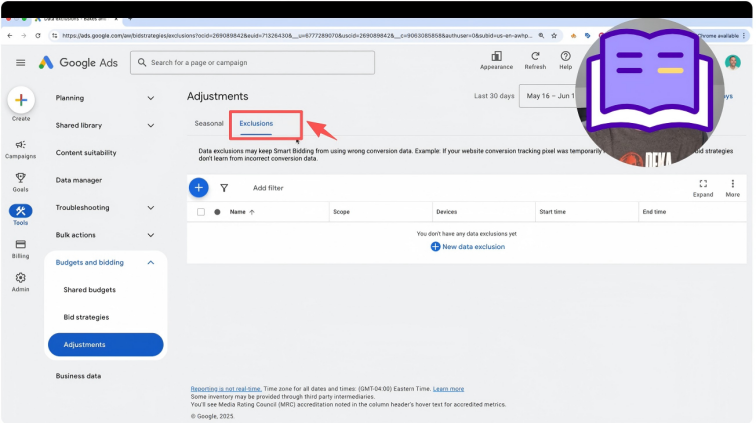This screenshot has height=423, width=756.
Task: Focus the search for page or campaign field
Action: (x=252, y=63)
